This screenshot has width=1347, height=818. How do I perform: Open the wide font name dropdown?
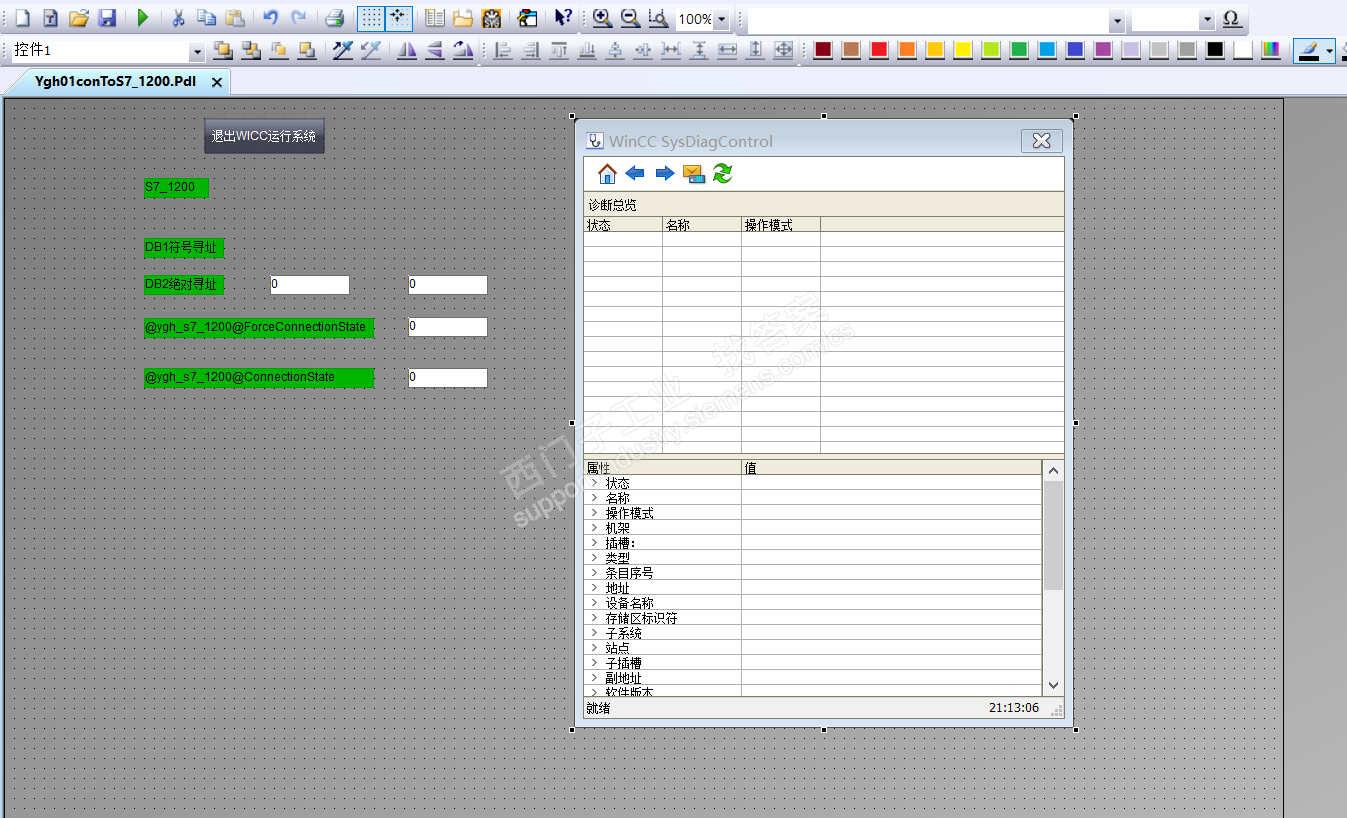(x=1117, y=20)
